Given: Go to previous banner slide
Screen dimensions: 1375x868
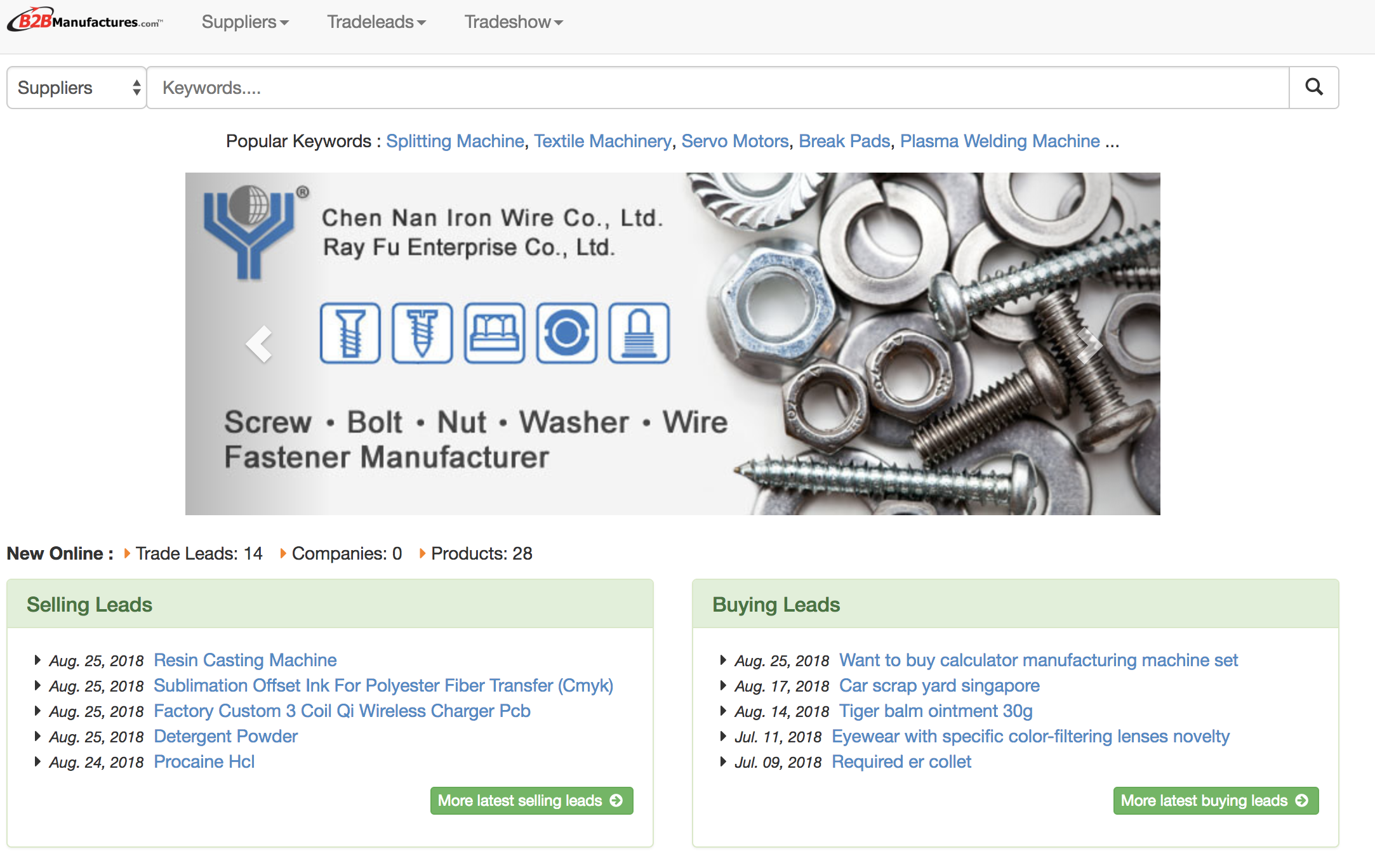Looking at the screenshot, I should tap(258, 344).
